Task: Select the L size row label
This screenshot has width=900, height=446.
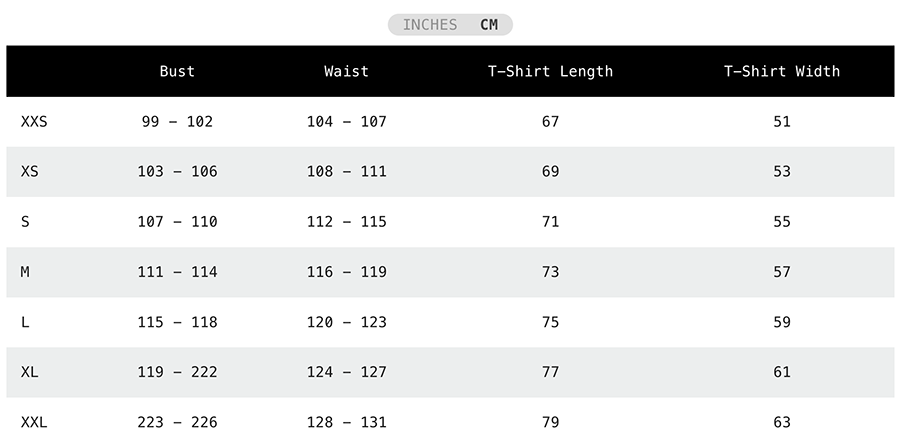Action: point(25,322)
